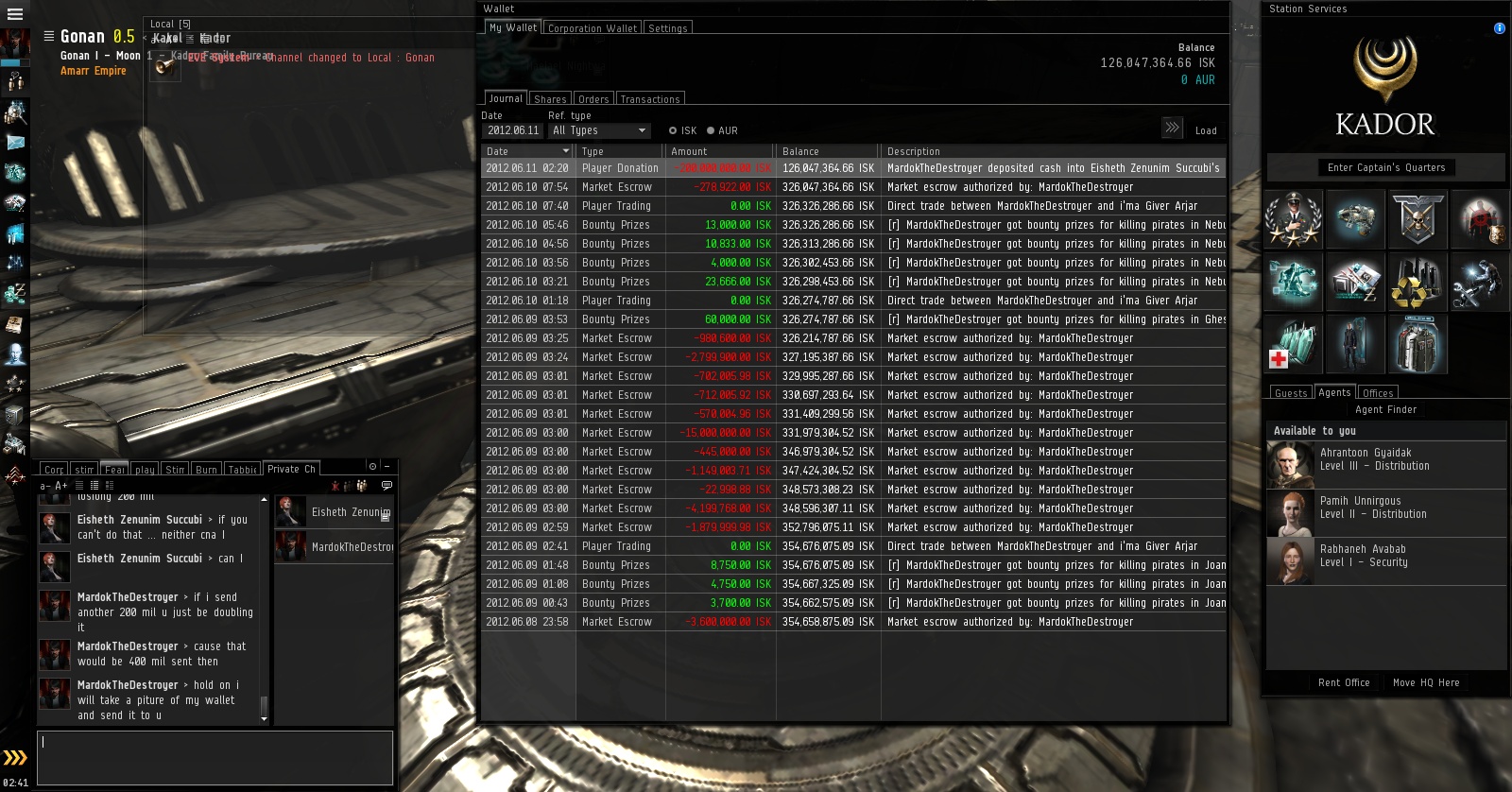The image size is (1512, 792).
Task: Click the chat scroll down arrow
Action: [x=265, y=719]
